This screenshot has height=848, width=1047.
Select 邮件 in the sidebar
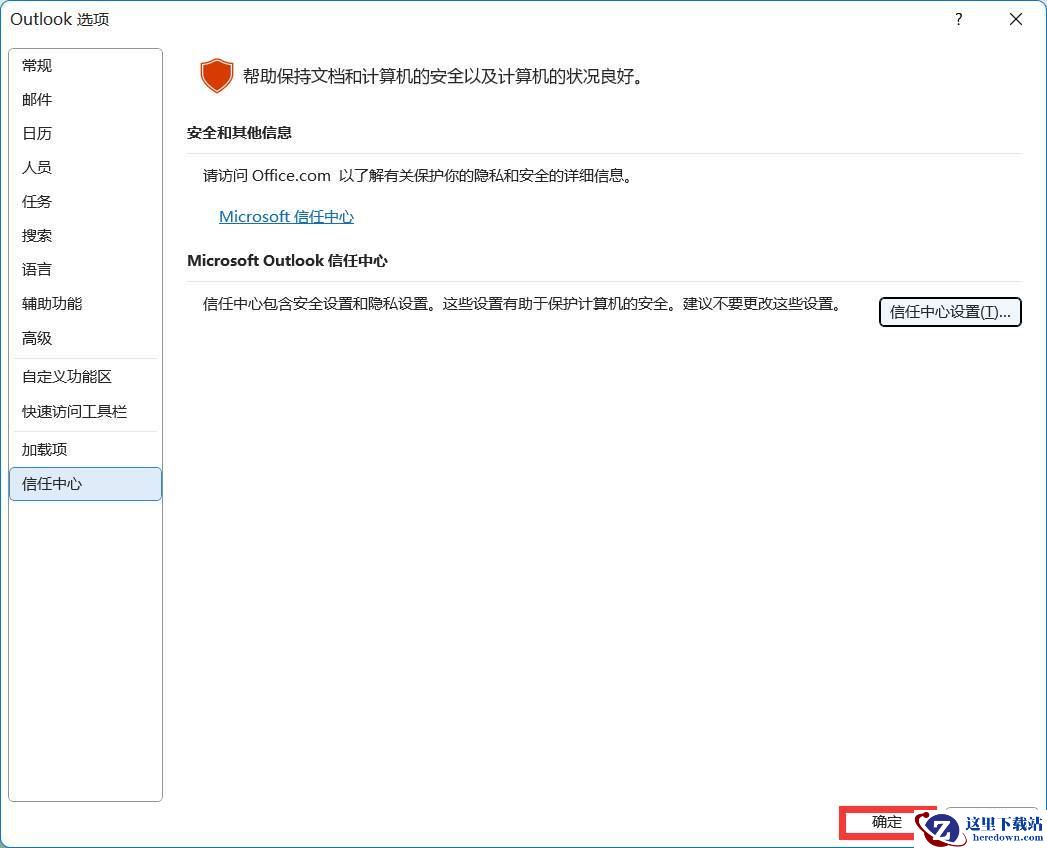tap(85, 99)
